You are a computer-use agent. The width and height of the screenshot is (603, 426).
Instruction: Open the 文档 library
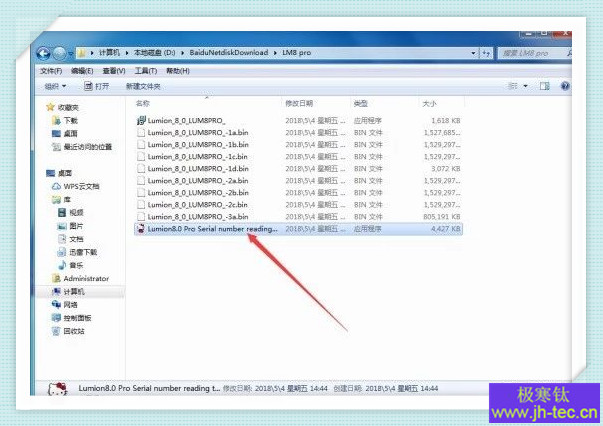(76, 239)
